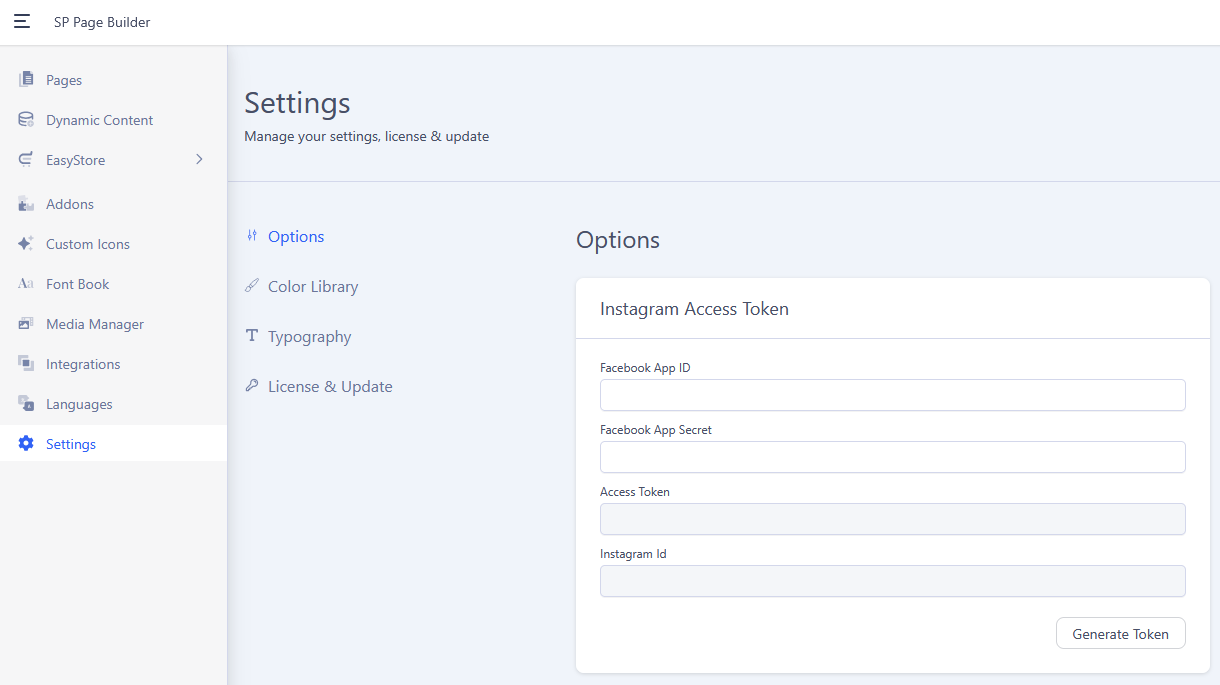Click the EasyStore logo icon

pyautogui.click(x=26, y=160)
